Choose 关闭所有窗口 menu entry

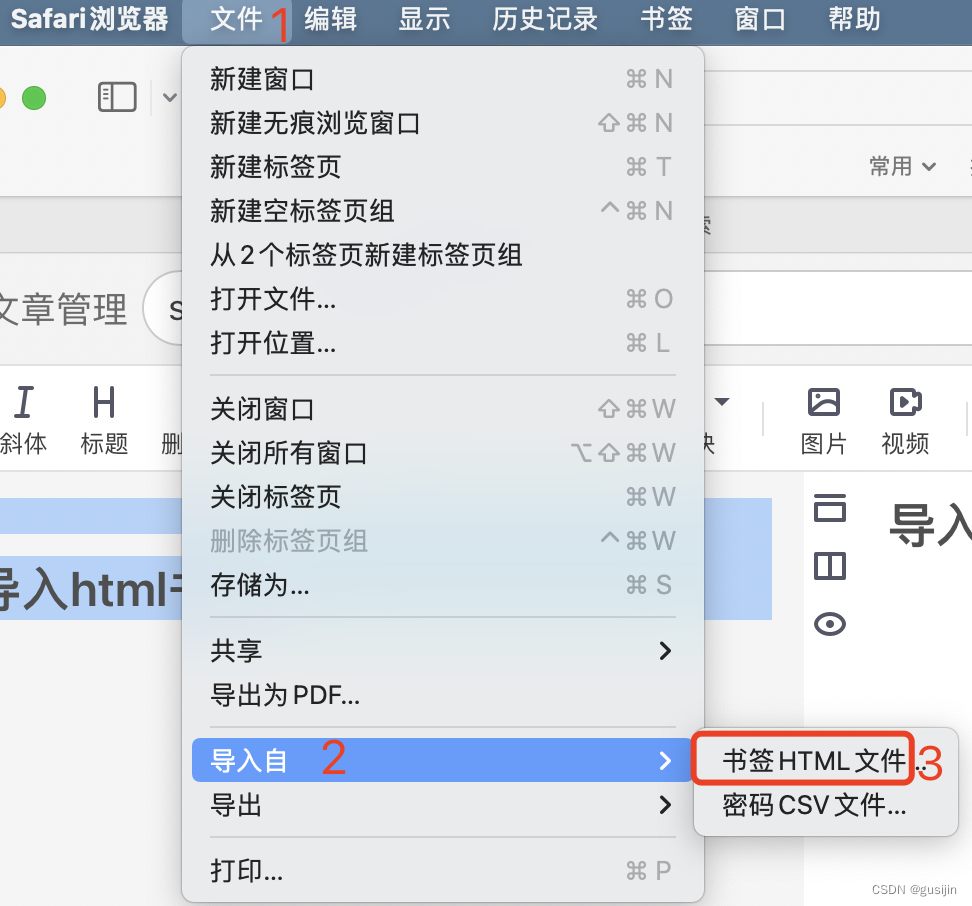pos(443,454)
